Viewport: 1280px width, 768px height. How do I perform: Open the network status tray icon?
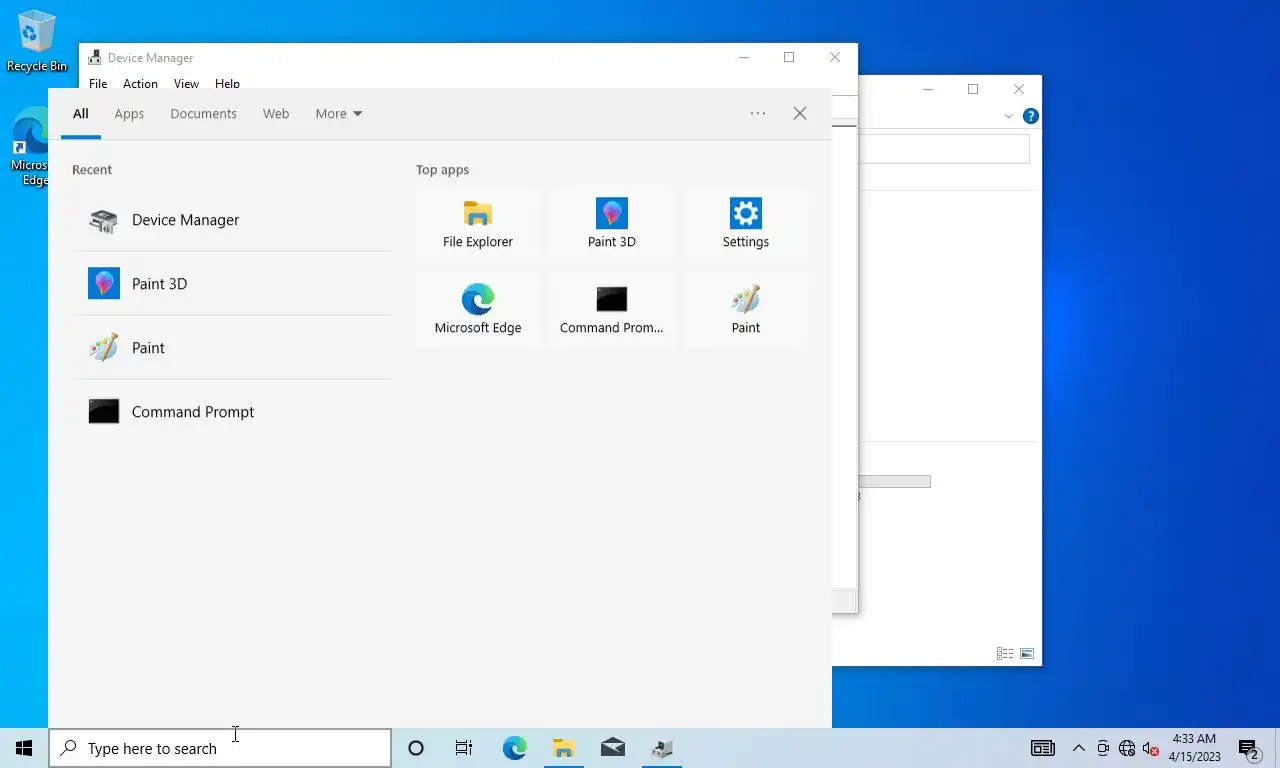pyautogui.click(x=1127, y=748)
